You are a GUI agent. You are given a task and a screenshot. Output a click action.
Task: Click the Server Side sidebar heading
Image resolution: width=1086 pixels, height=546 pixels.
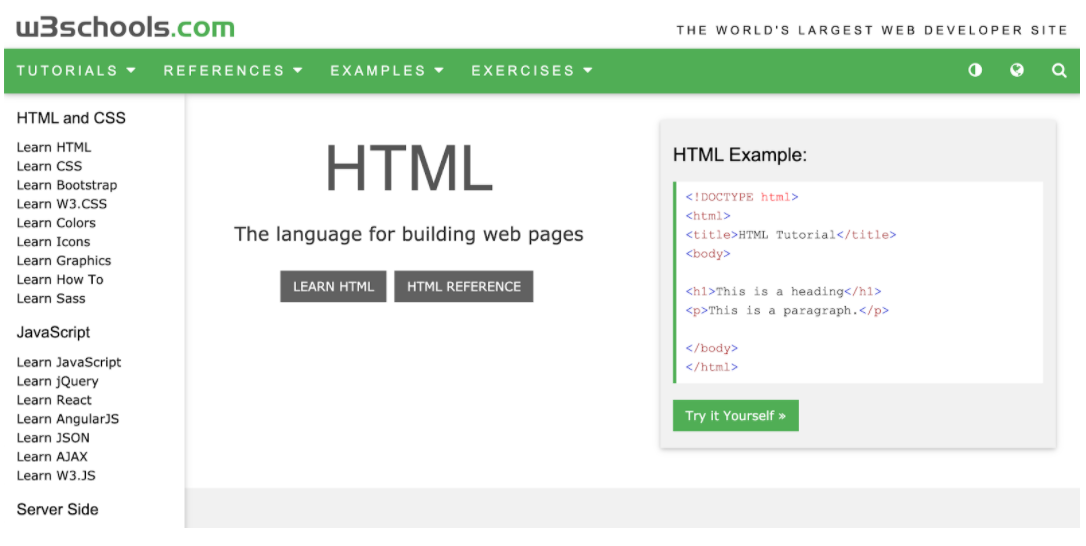57,509
